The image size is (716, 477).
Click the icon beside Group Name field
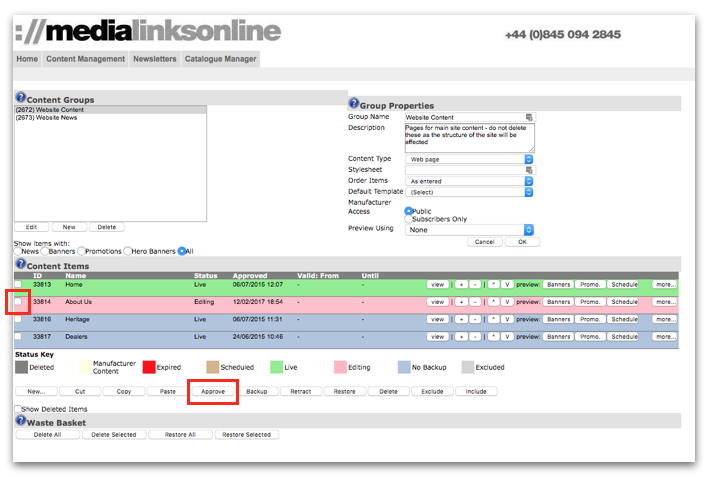click(530, 118)
